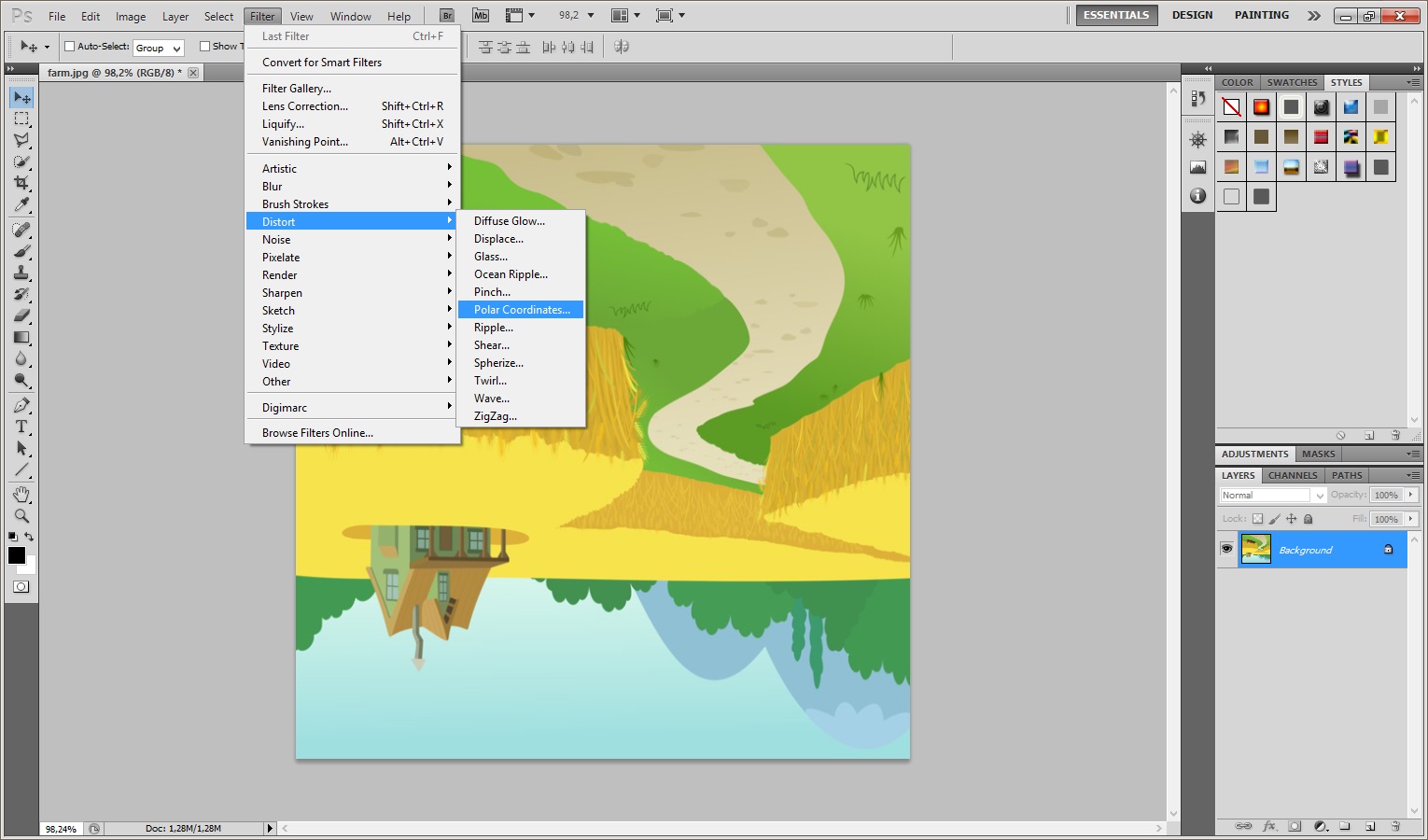This screenshot has width=1428, height=840.
Task: Open the layer blend mode Normal dropdown
Action: click(x=1273, y=496)
